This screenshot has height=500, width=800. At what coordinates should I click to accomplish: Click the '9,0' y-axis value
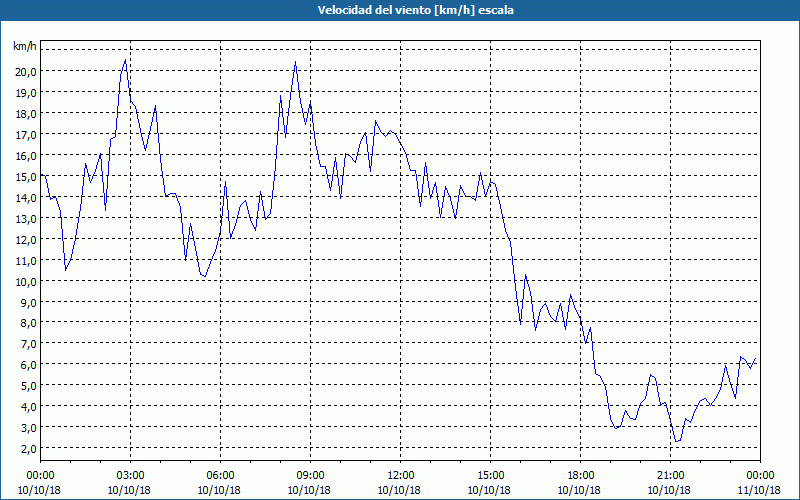point(29,302)
